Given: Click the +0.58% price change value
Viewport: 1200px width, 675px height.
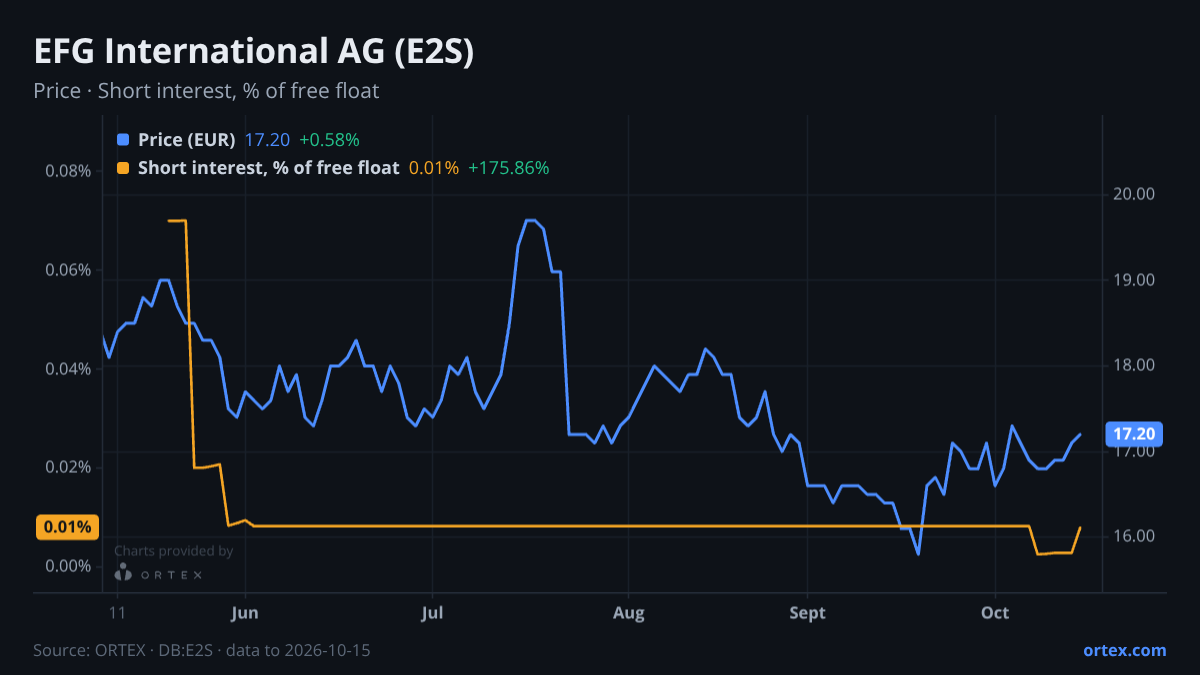Looking at the screenshot, I should (x=329, y=140).
